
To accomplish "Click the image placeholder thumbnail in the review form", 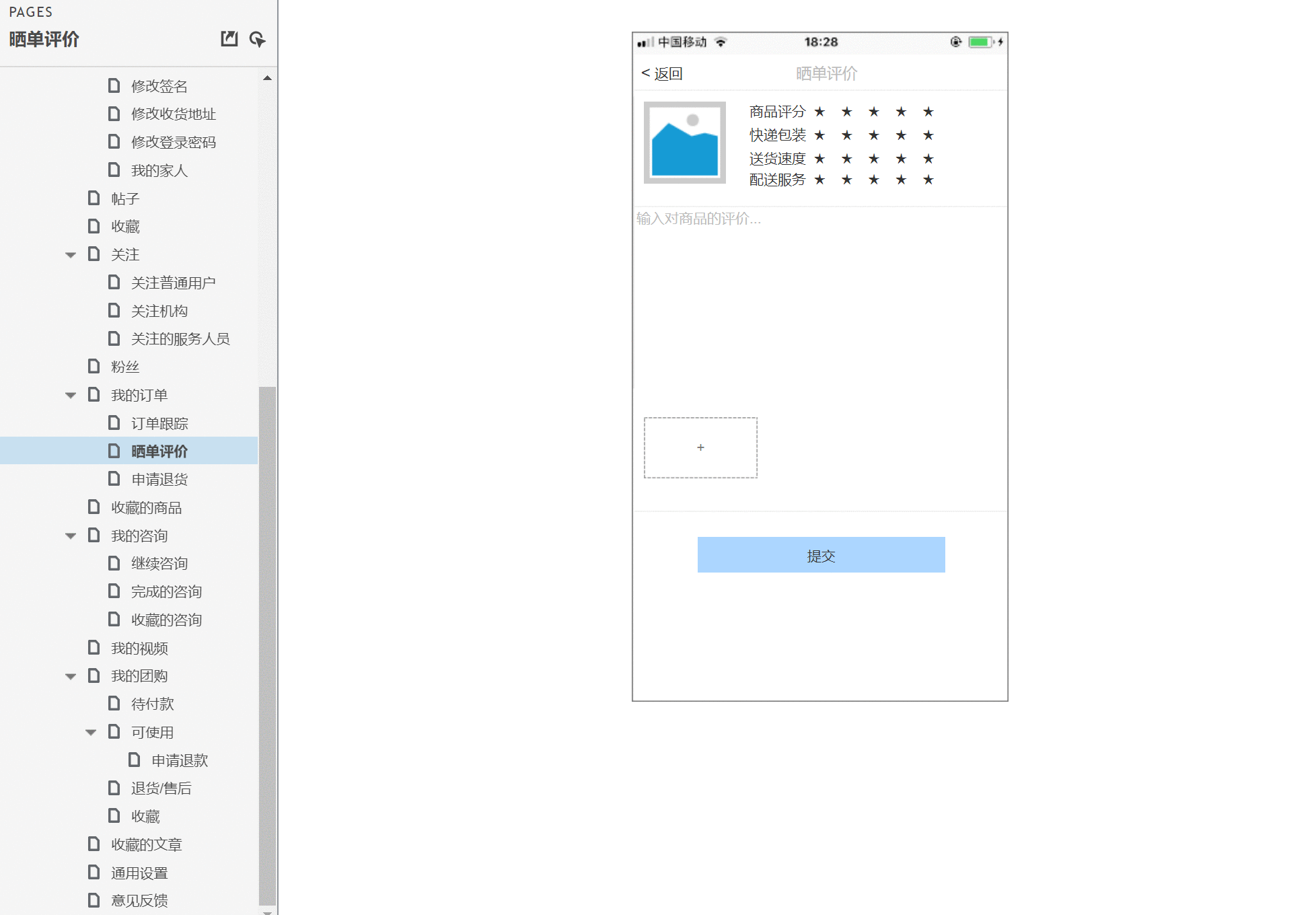I will pos(685,143).
